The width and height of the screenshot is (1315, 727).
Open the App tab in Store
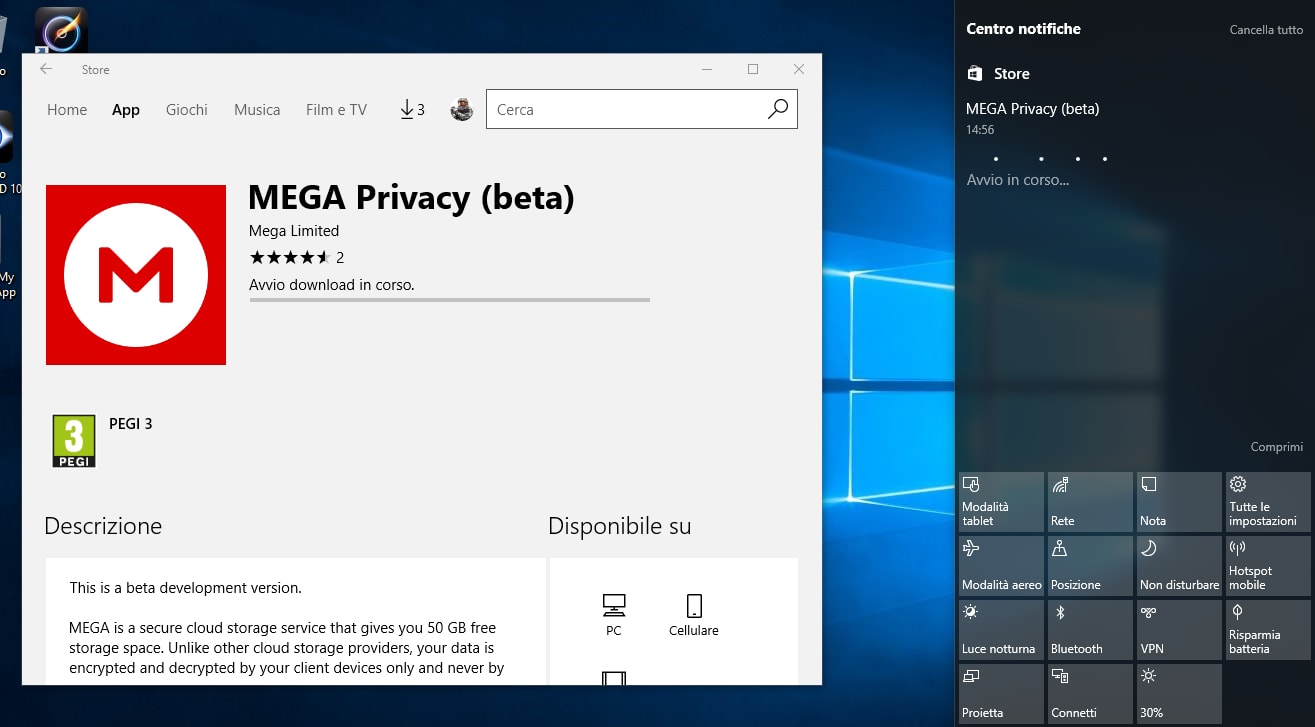pos(126,110)
